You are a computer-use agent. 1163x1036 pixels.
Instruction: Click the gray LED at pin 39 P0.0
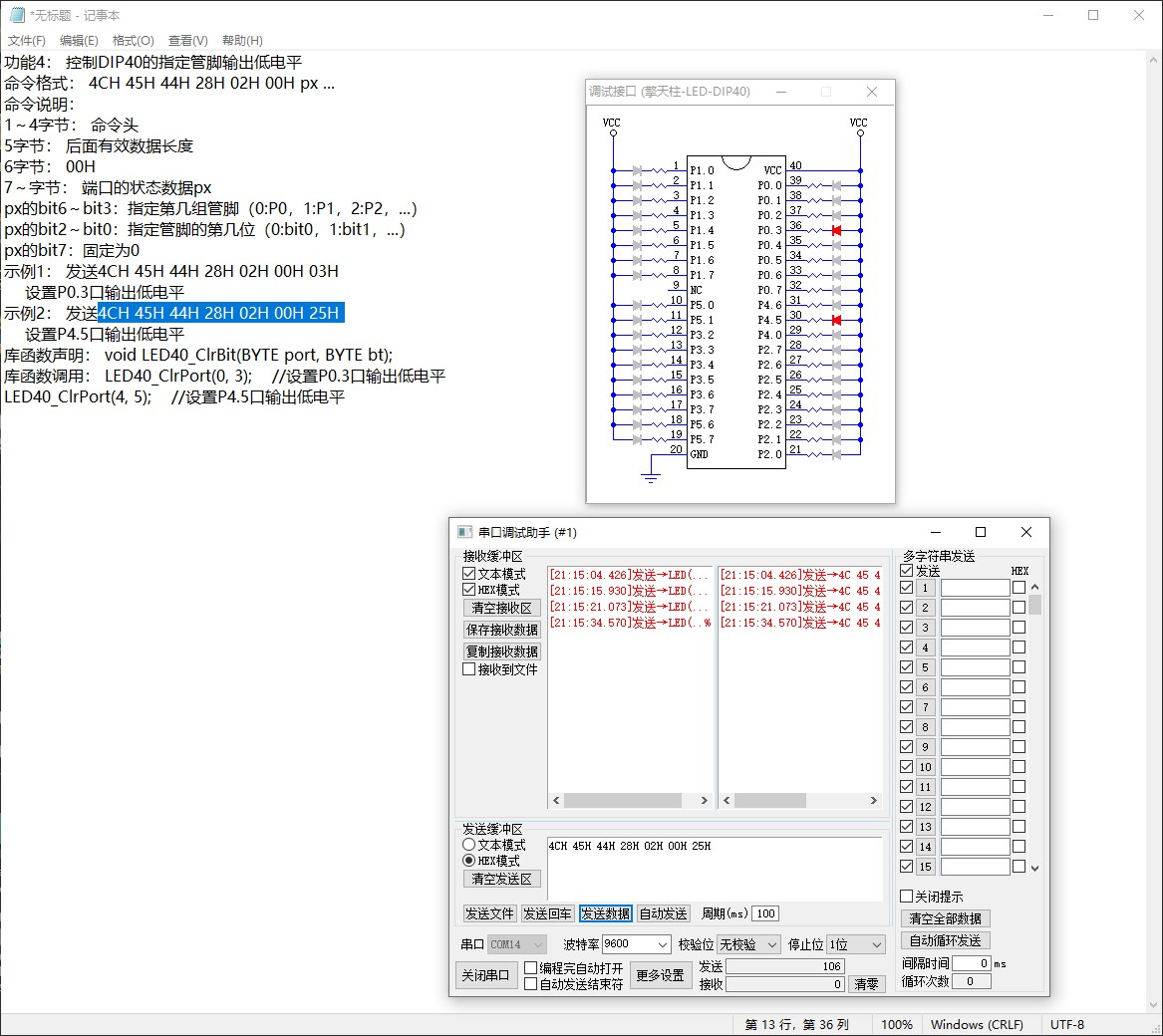[x=837, y=185]
